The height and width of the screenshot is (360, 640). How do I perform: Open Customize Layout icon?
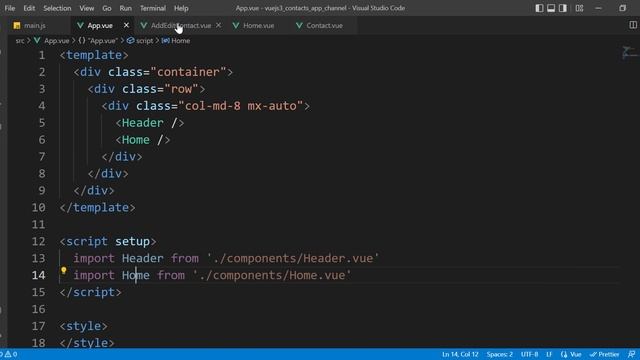point(579,8)
